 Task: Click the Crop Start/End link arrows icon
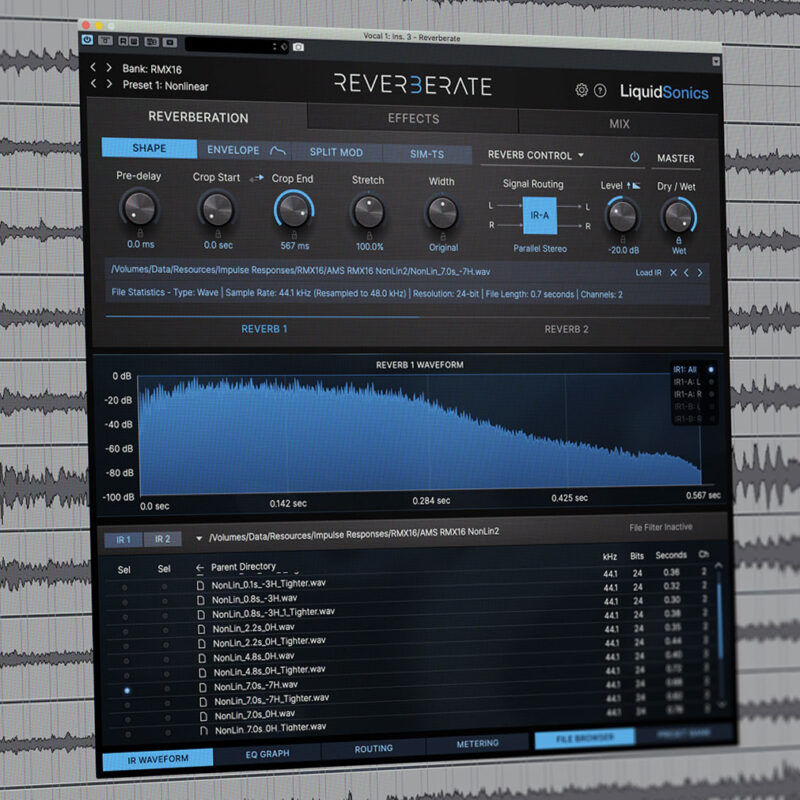[x=257, y=178]
